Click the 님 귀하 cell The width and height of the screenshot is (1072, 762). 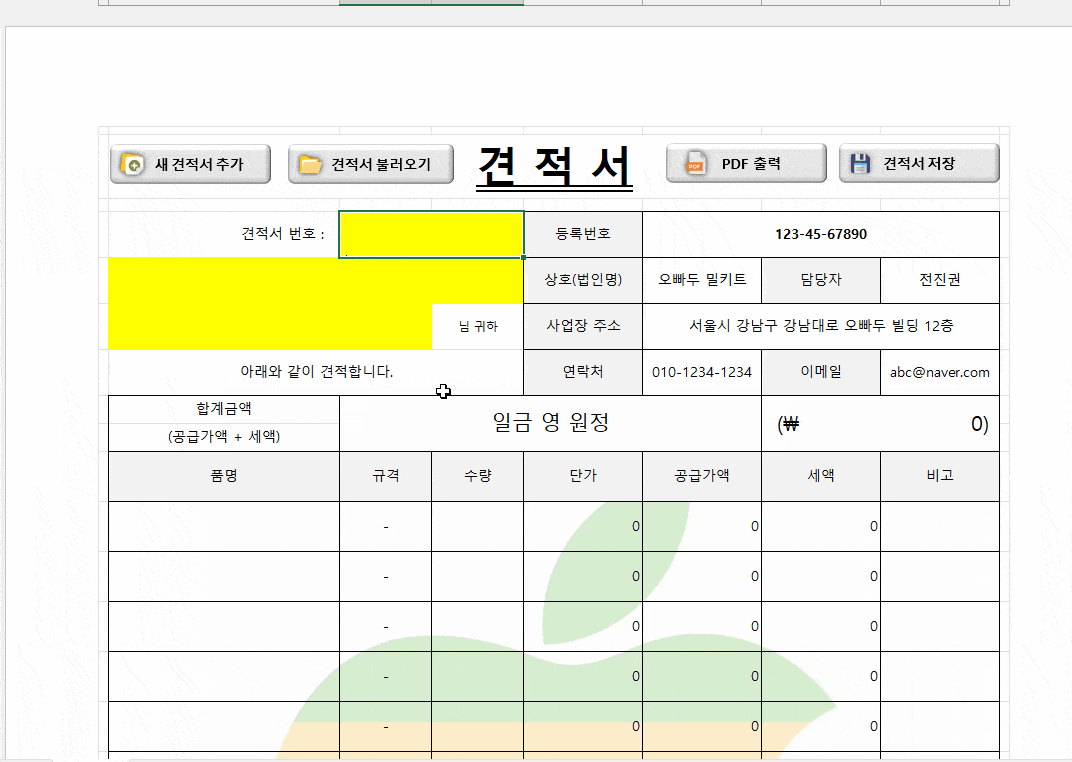pos(478,326)
